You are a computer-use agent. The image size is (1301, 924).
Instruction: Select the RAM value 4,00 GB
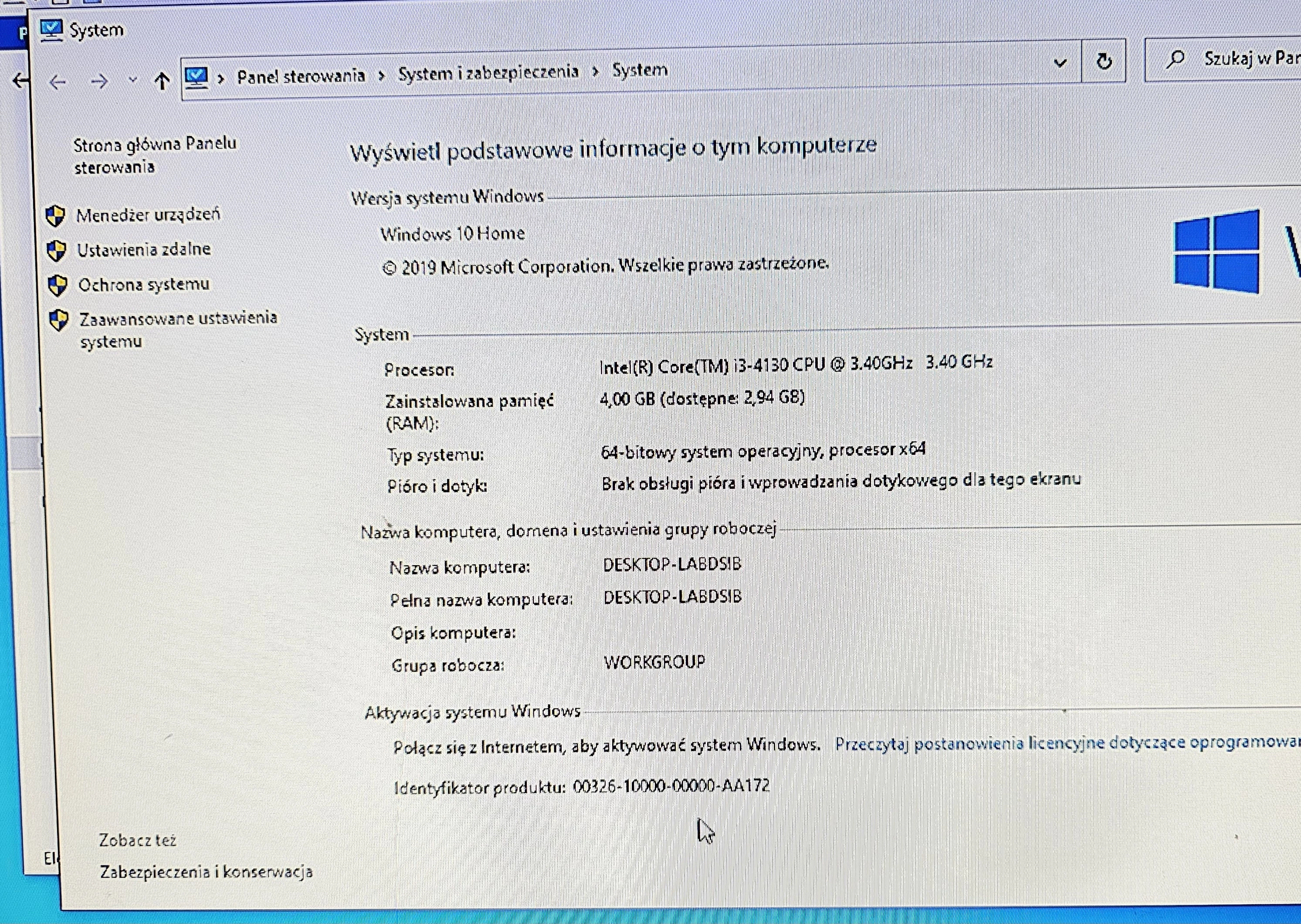(702, 398)
